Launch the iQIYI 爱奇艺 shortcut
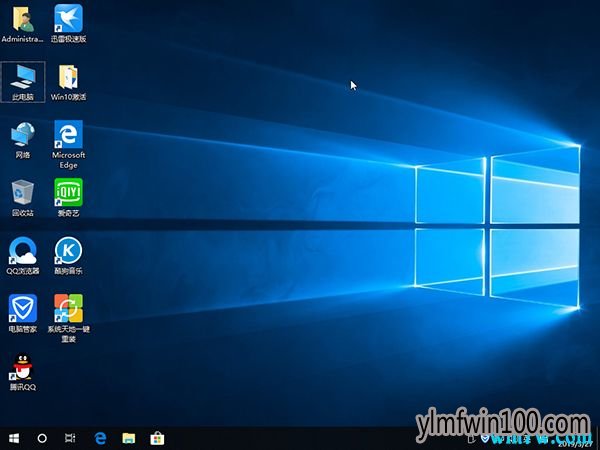Viewport: 600px width, 450px height. pos(68,198)
